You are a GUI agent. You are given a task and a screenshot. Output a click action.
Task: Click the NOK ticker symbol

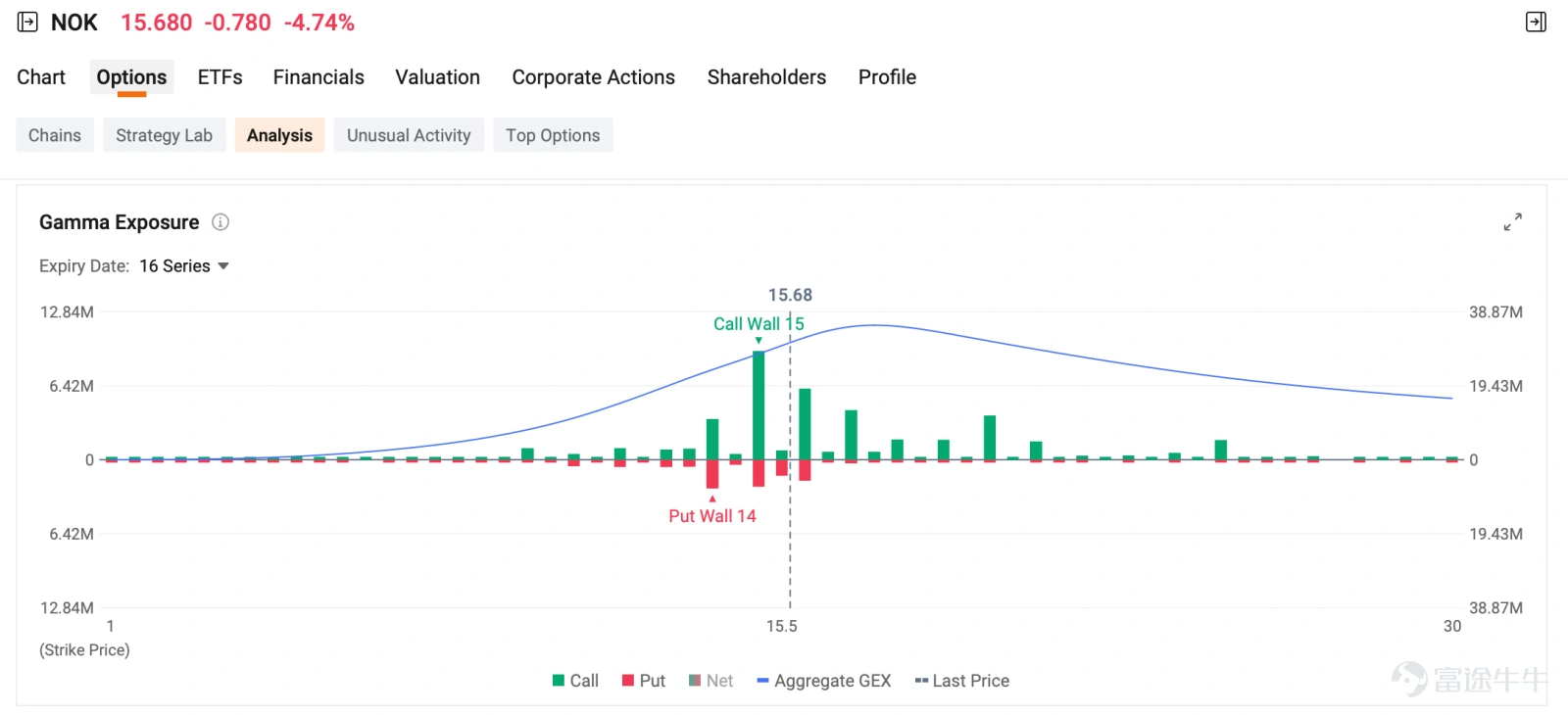coord(74,23)
